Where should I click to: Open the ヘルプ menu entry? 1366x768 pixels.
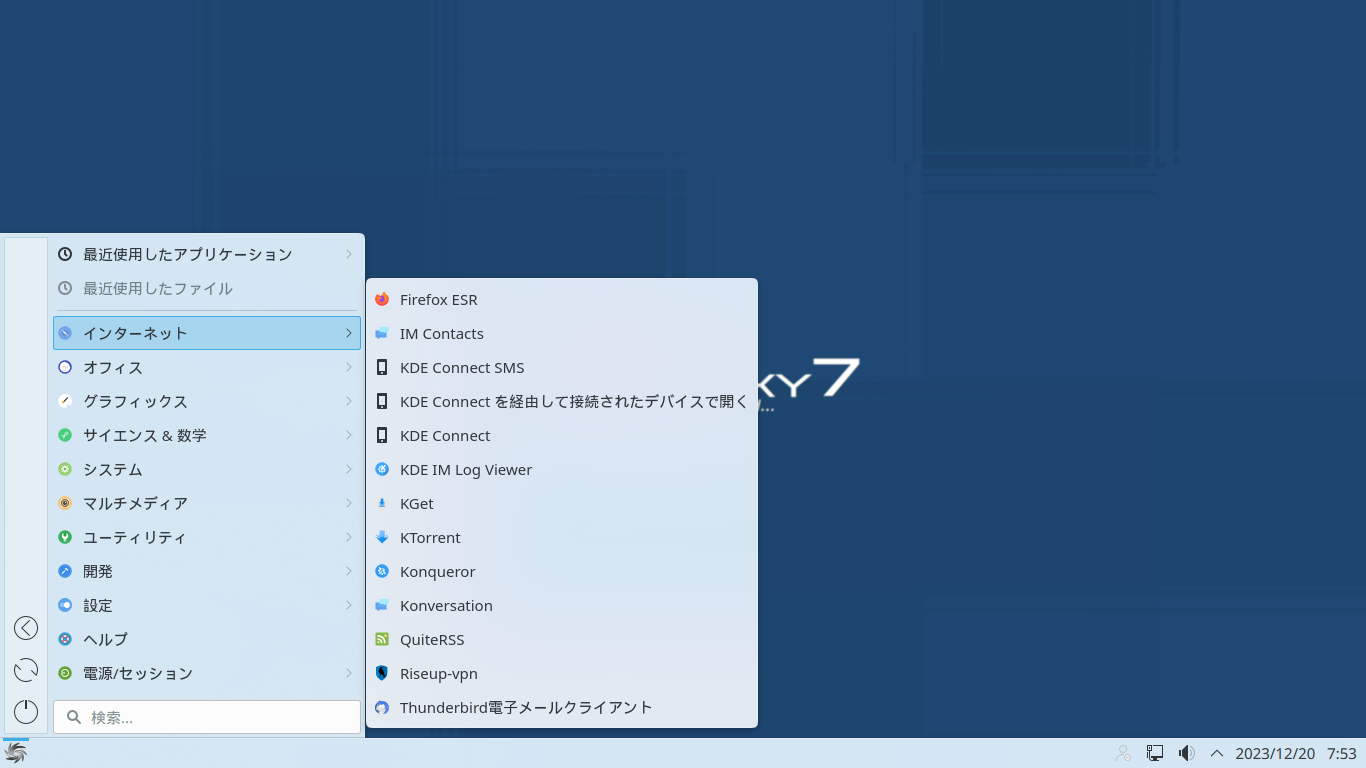click(x=207, y=639)
